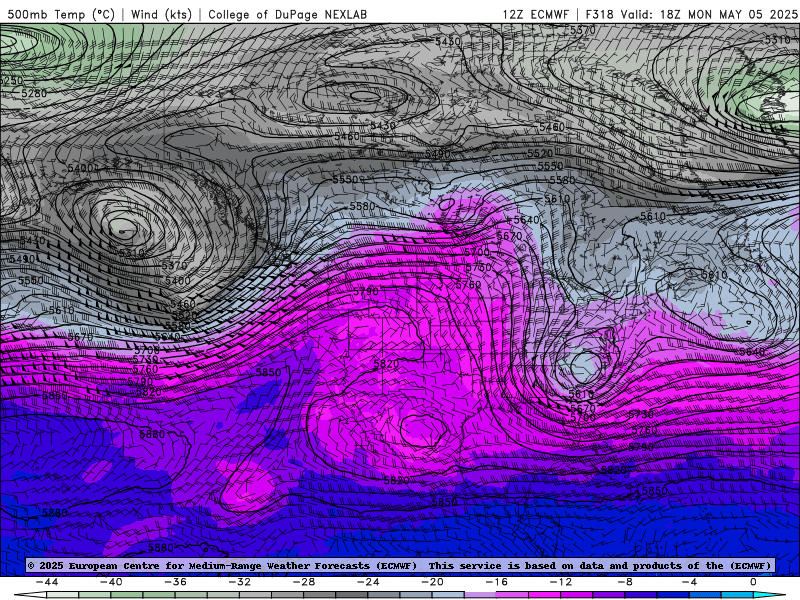This screenshot has height=600, width=800.
Task: Select the "Wind (kts)" header label
Action: 161,14
